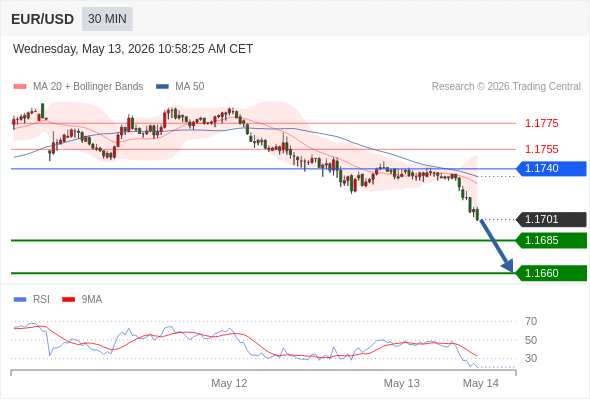Click the blue RSI legend swatch
The image size is (590, 400).
20,300
